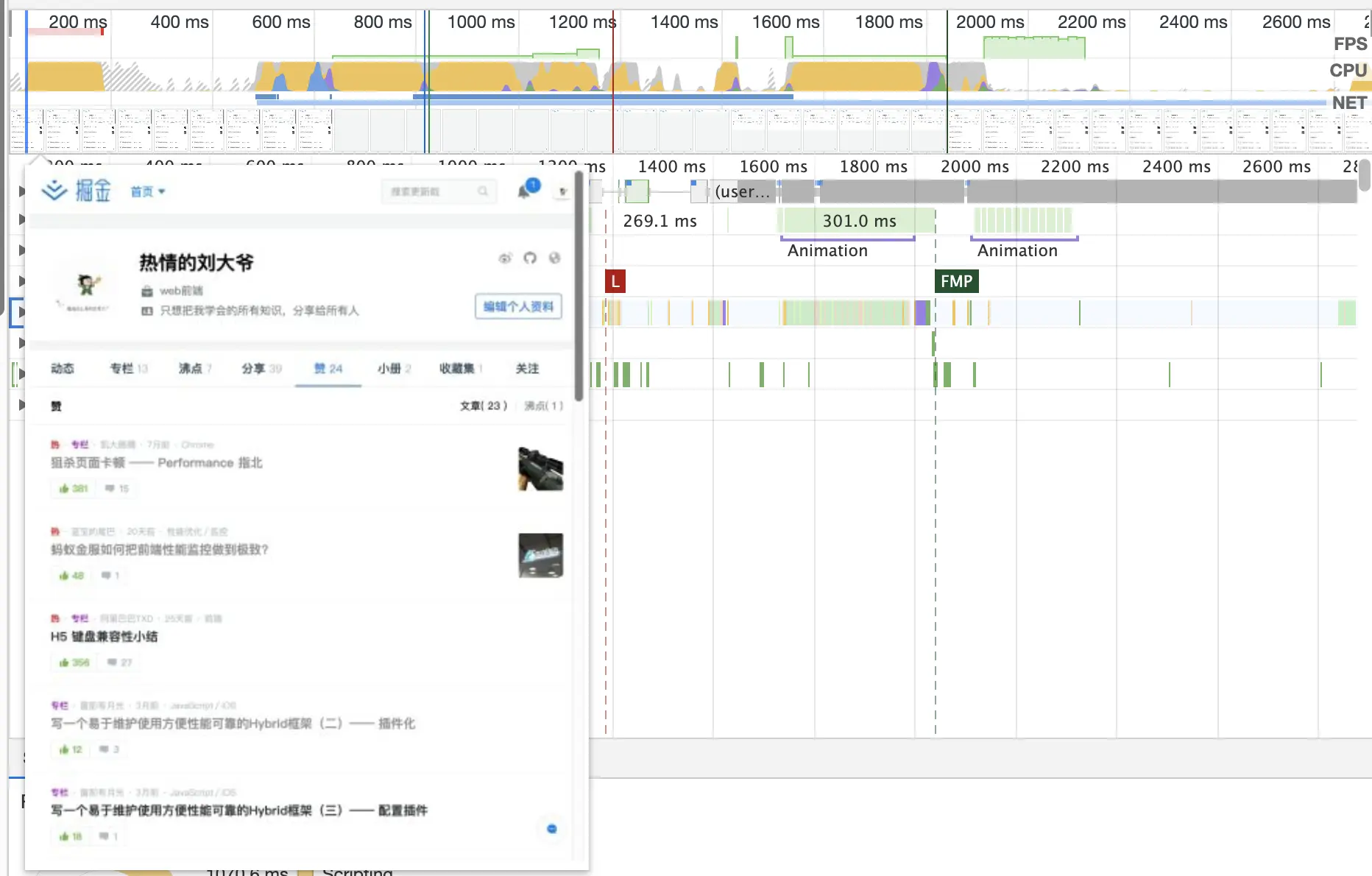This screenshot has height=876, width=1372.
Task: Expand the timings track row with FMP
Action: coord(22,281)
